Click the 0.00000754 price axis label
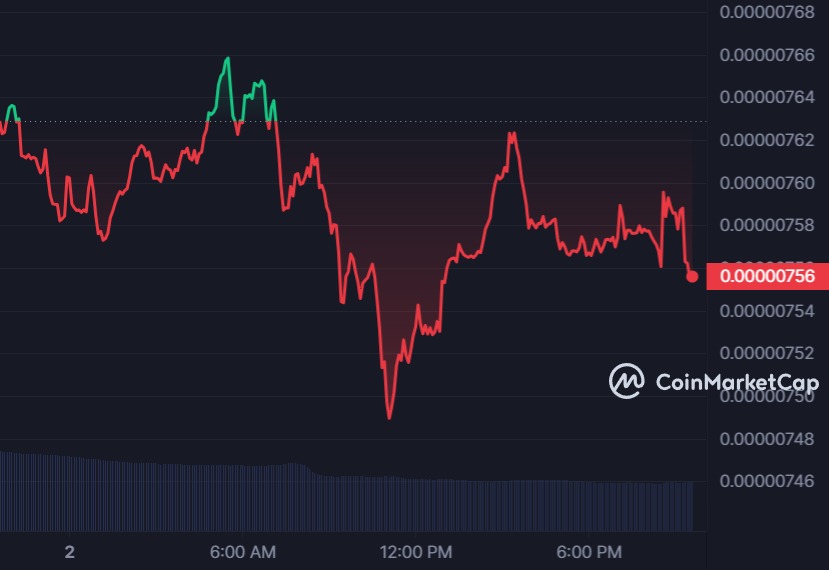 pyautogui.click(x=768, y=311)
